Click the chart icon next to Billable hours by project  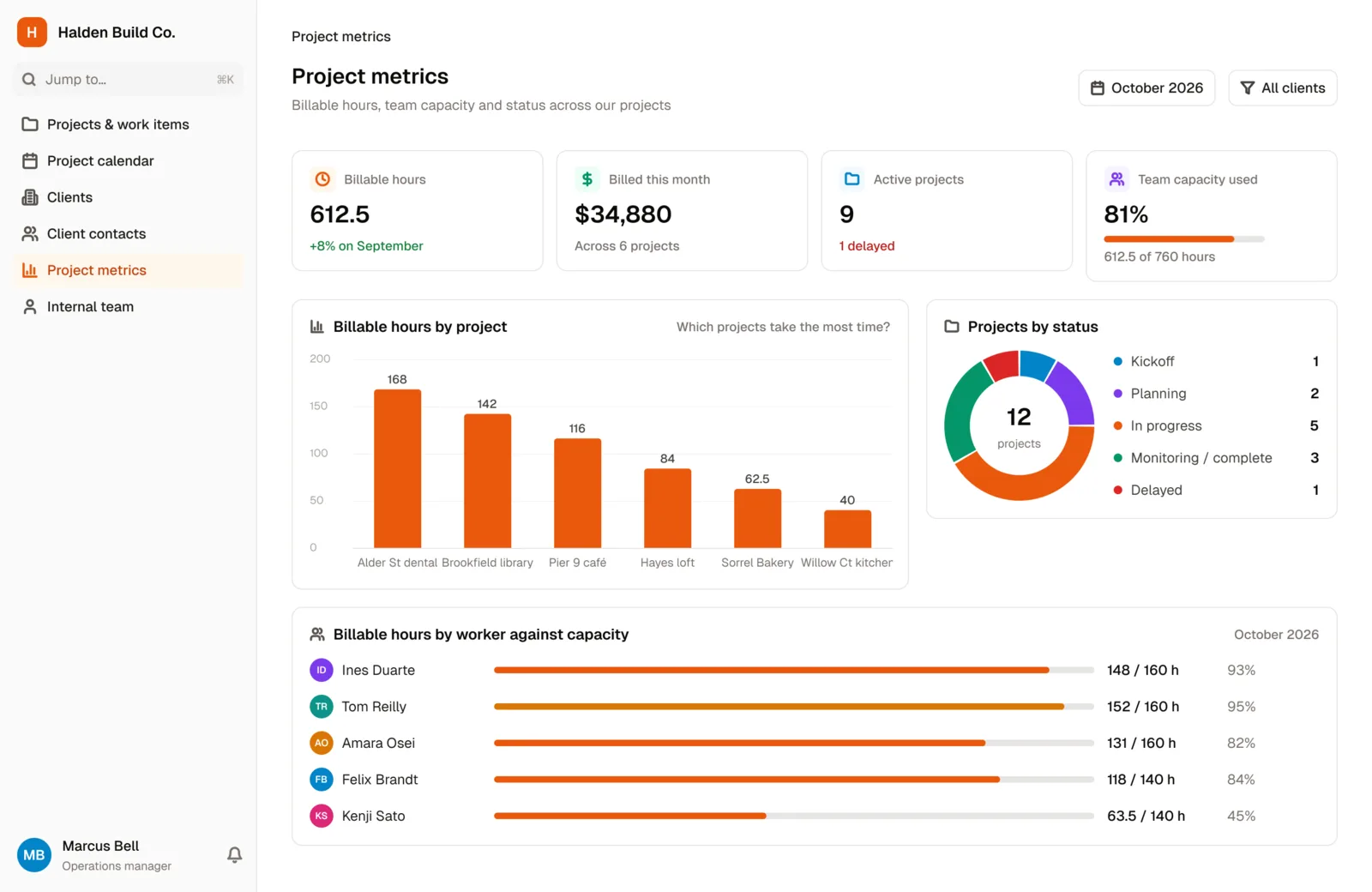[317, 327]
